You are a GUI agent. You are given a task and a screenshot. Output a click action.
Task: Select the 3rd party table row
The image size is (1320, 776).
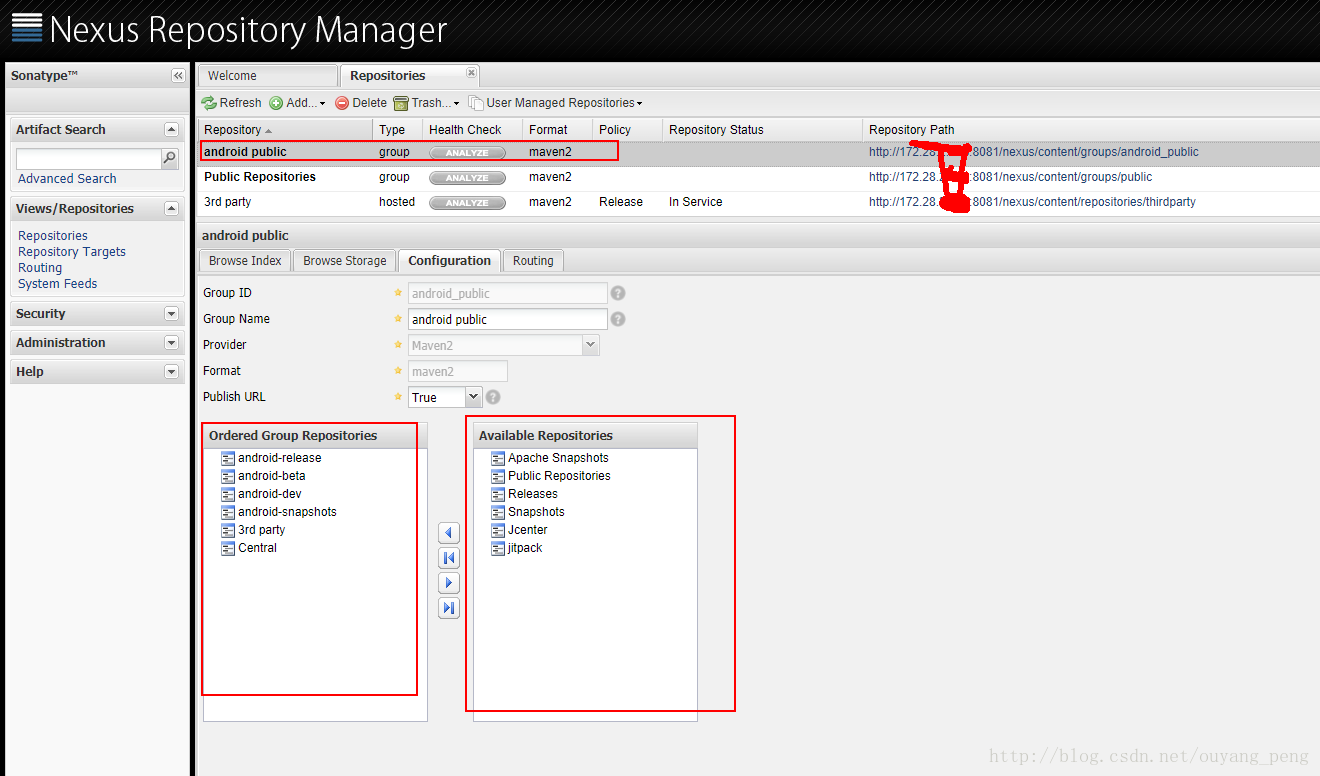758,202
